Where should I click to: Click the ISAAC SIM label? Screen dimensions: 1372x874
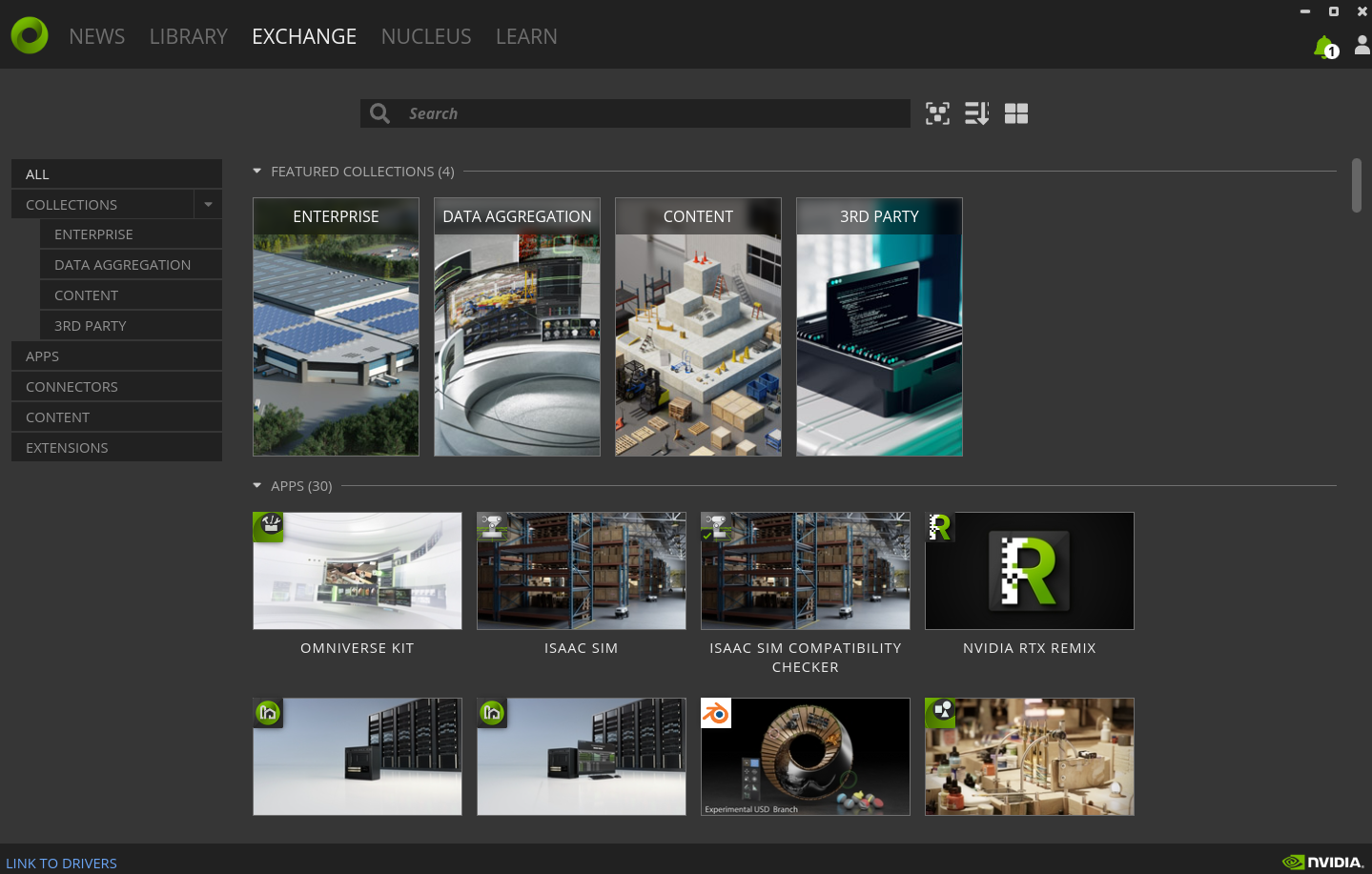[582, 648]
